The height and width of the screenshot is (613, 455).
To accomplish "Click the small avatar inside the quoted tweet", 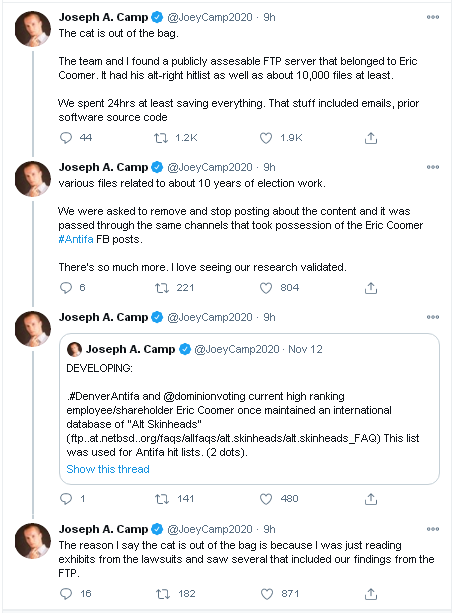I will [x=74, y=349].
